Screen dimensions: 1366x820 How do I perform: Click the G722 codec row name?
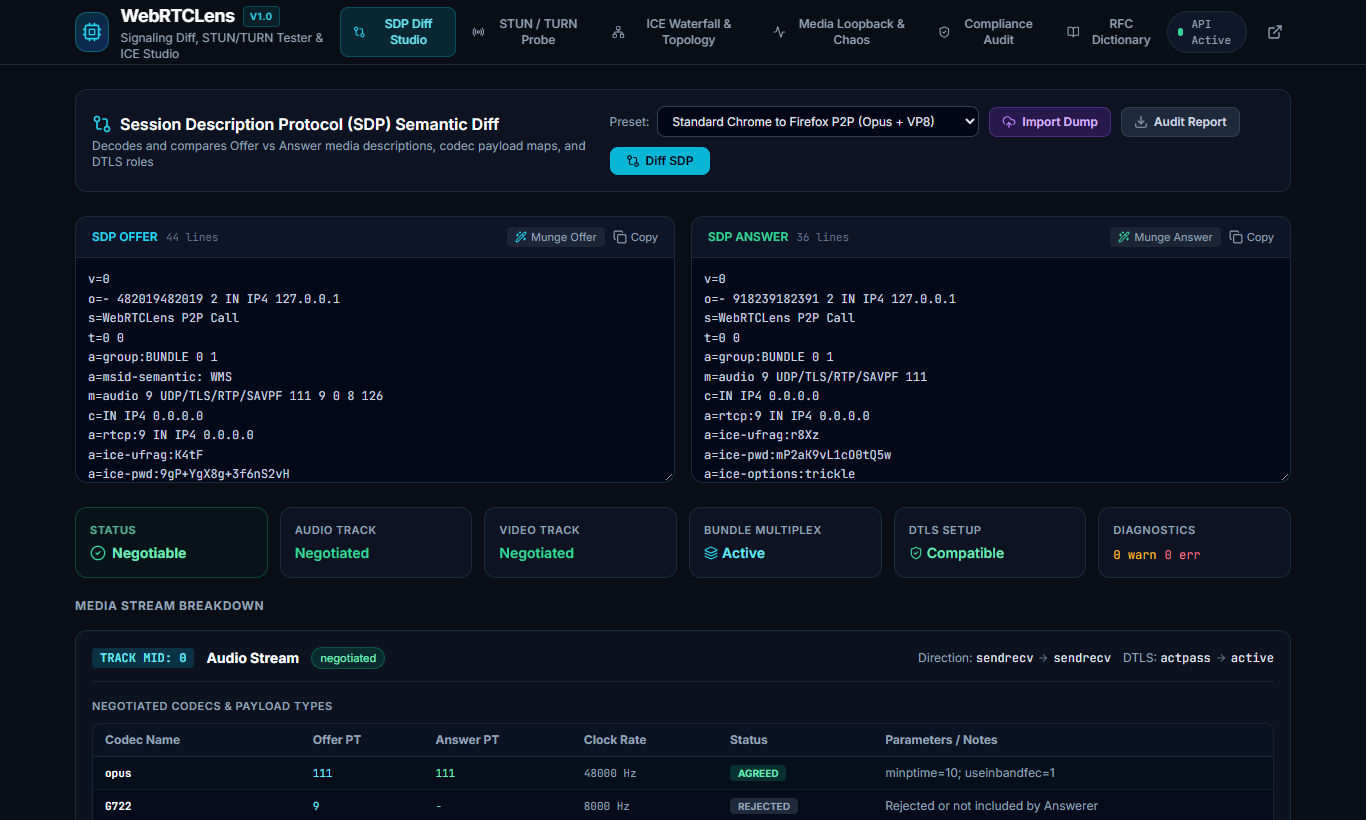click(118, 806)
